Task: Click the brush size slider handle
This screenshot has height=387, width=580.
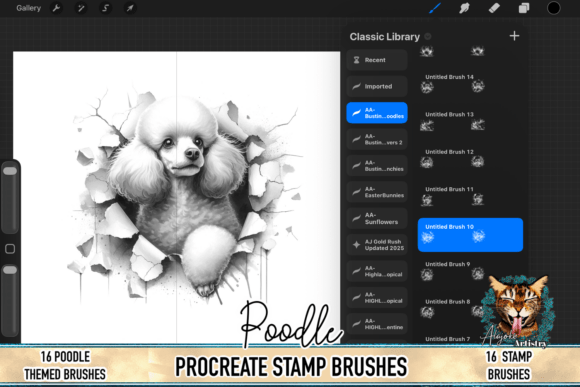Action: [x=10, y=171]
